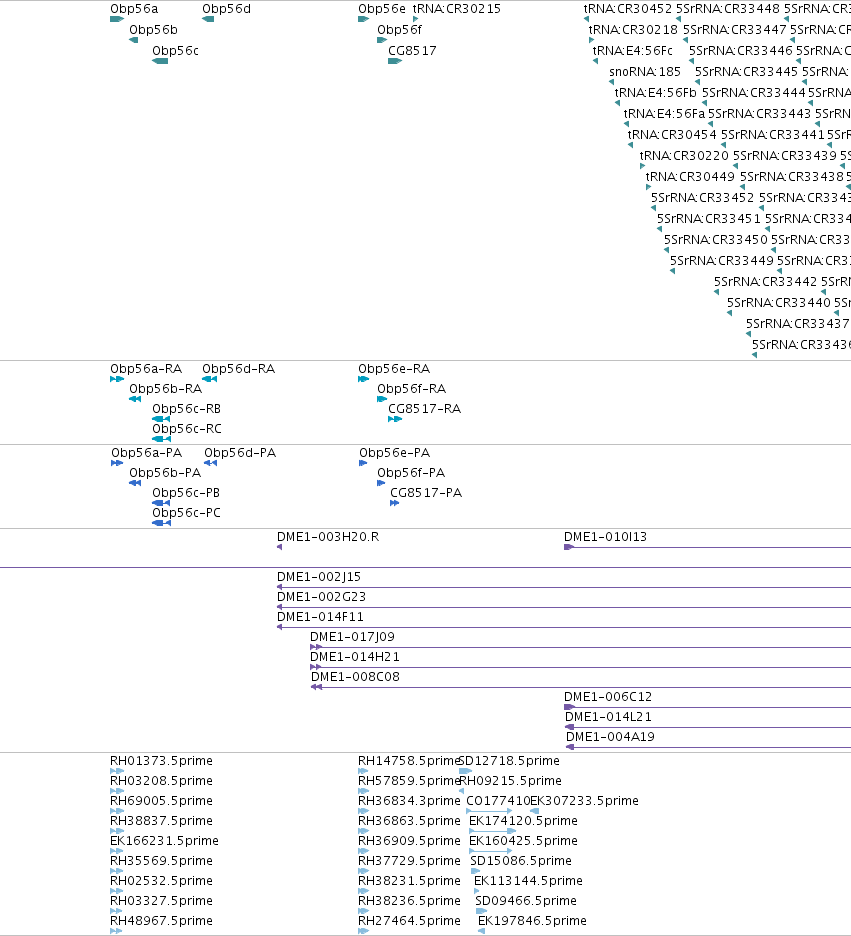Click the Obp56b gene name
The image size is (851, 936).
point(153,30)
